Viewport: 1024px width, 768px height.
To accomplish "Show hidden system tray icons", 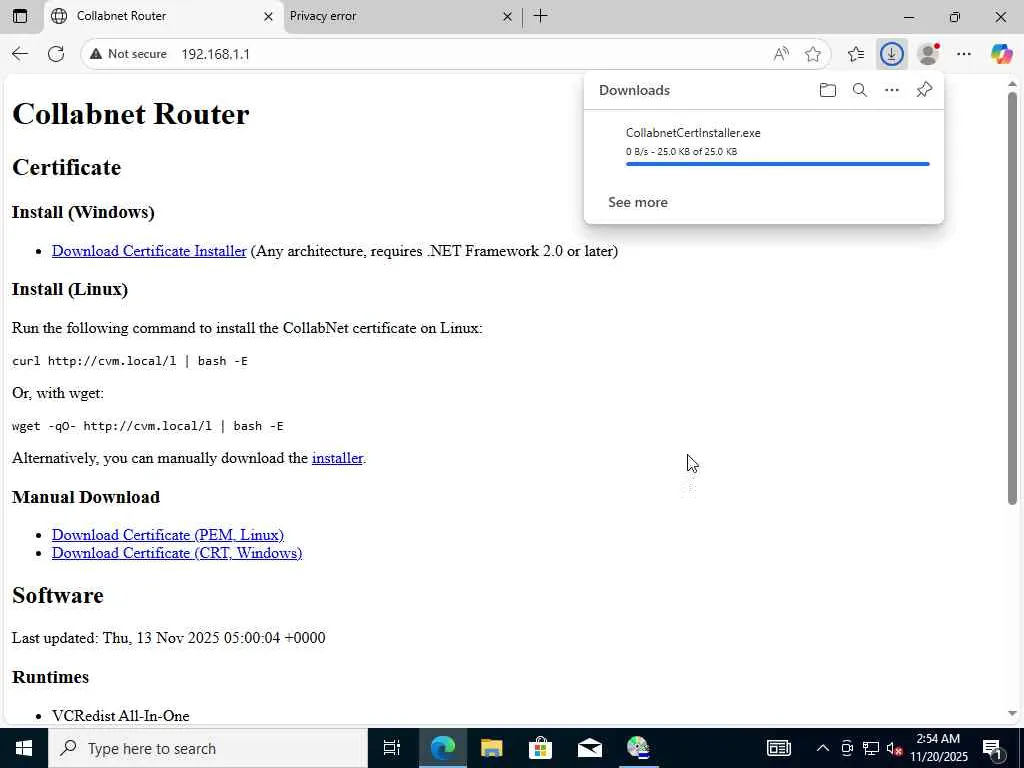I will (x=823, y=748).
